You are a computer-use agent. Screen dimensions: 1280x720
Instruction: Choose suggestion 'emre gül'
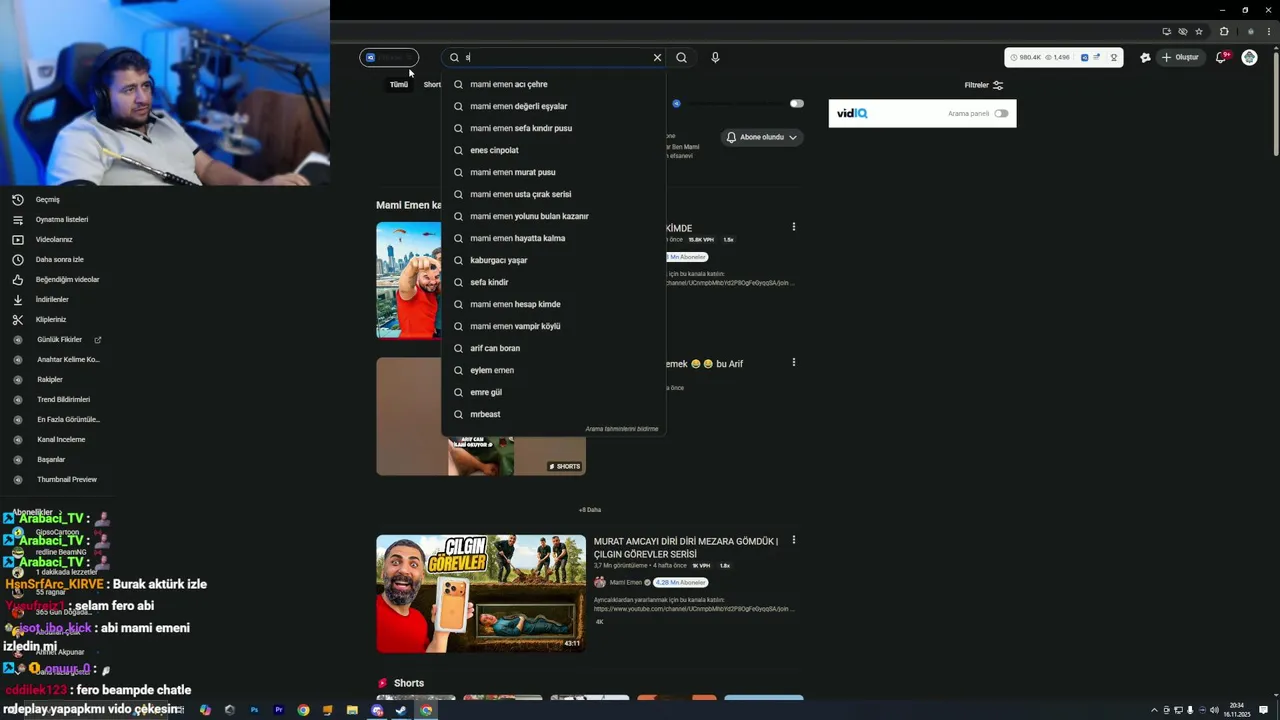(553, 392)
